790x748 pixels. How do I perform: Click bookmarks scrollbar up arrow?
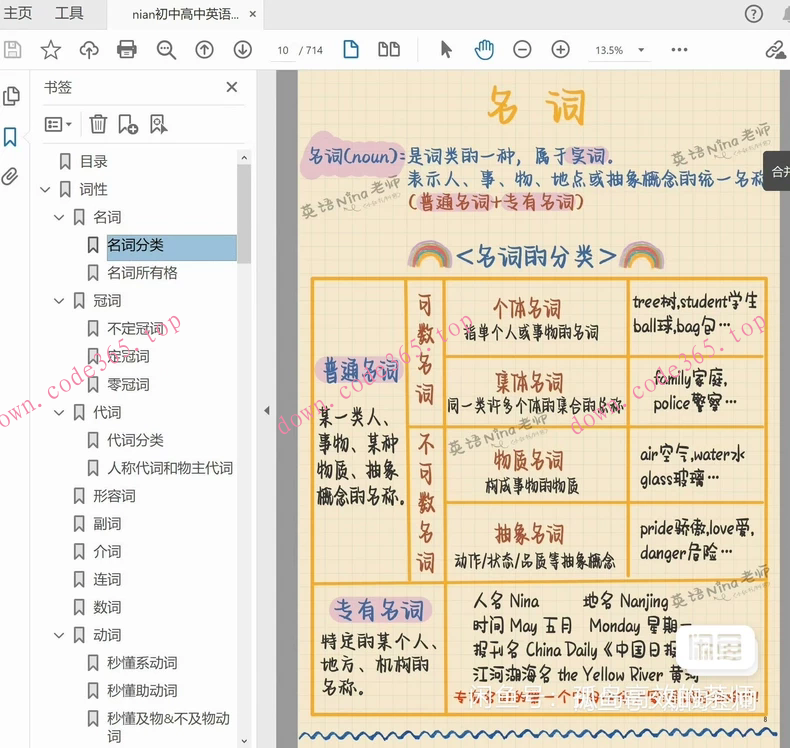tap(244, 158)
